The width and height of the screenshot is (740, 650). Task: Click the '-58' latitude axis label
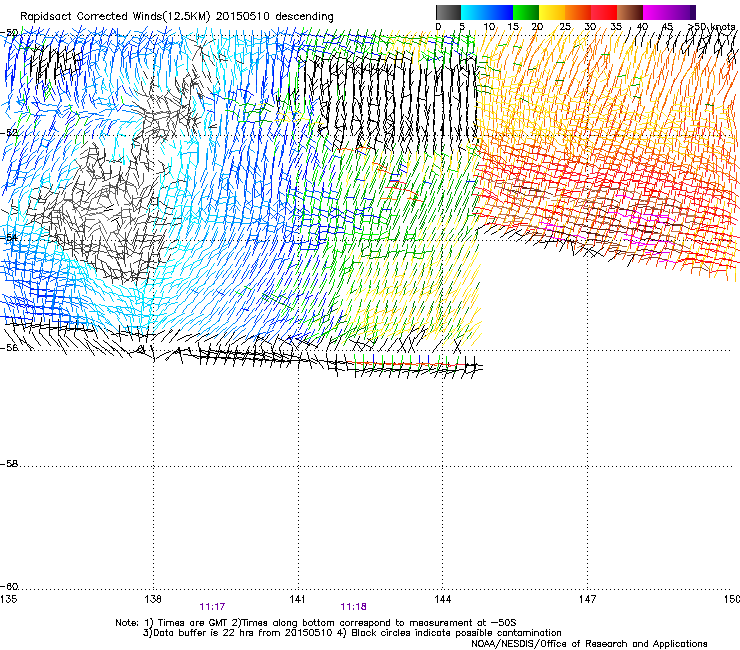click(9, 464)
